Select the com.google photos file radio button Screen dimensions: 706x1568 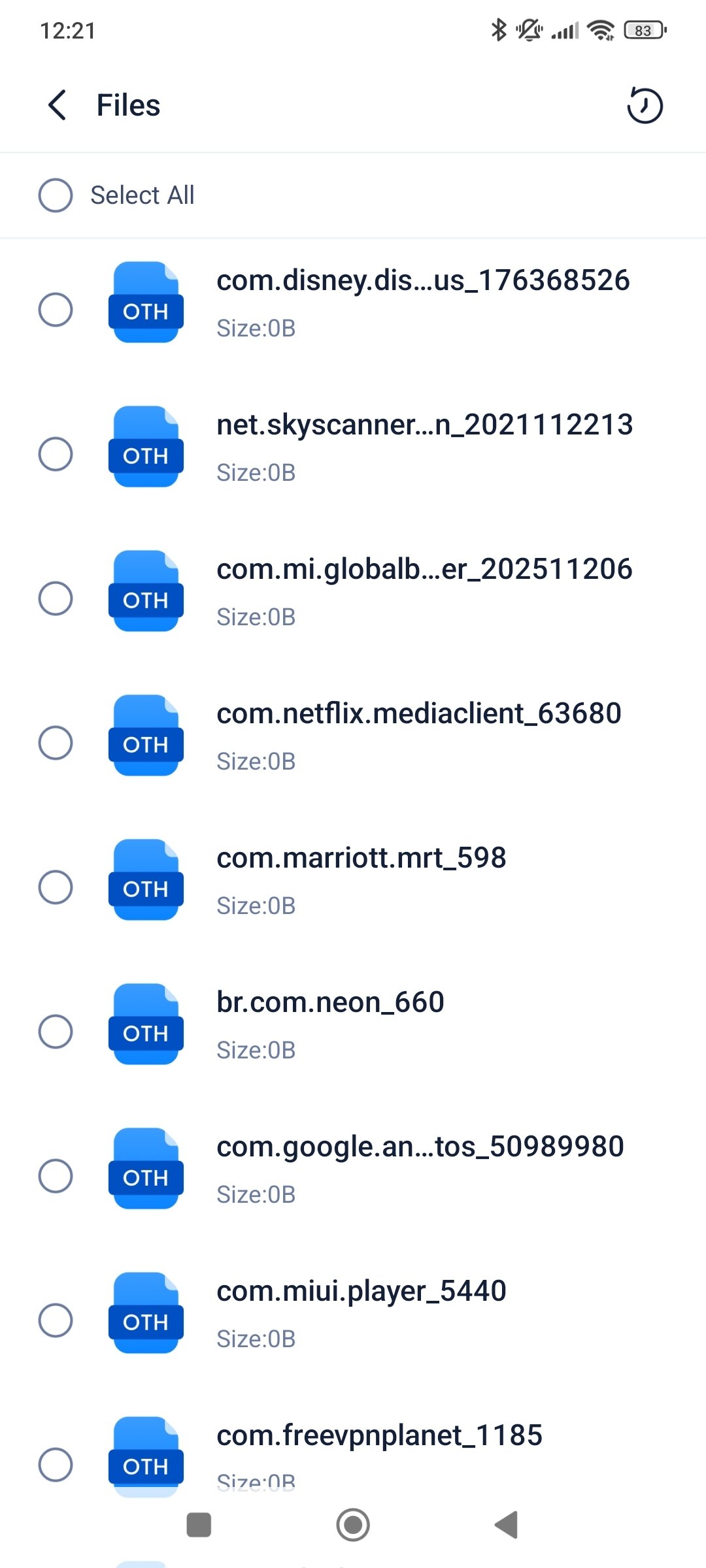click(56, 1176)
